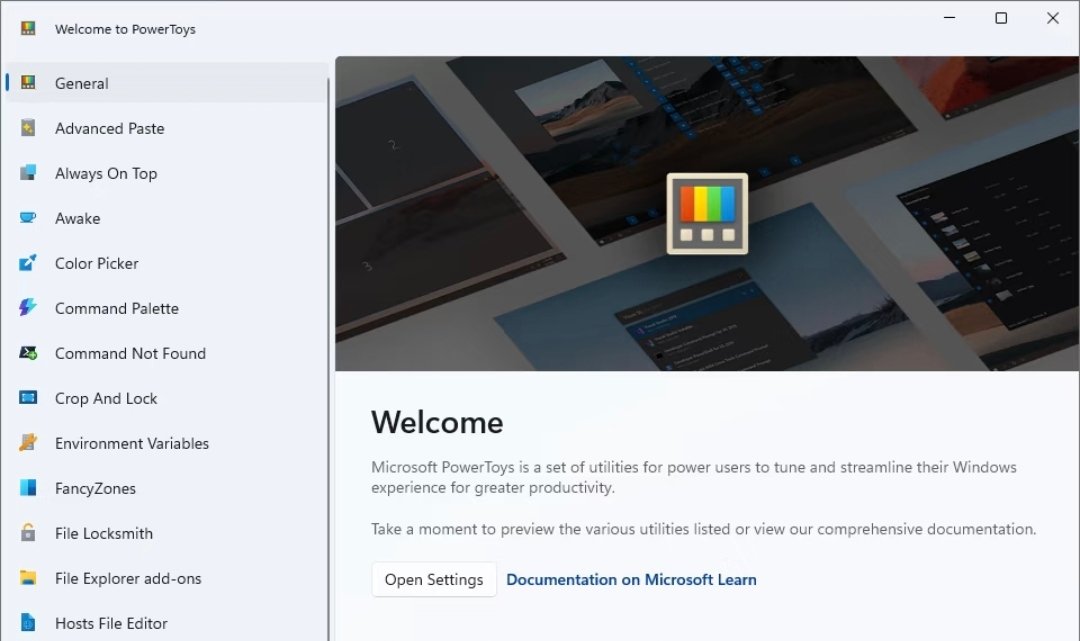Click the PowerToys title bar app icon
Screen dimensions: 1080x641
(x=28, y=29)
